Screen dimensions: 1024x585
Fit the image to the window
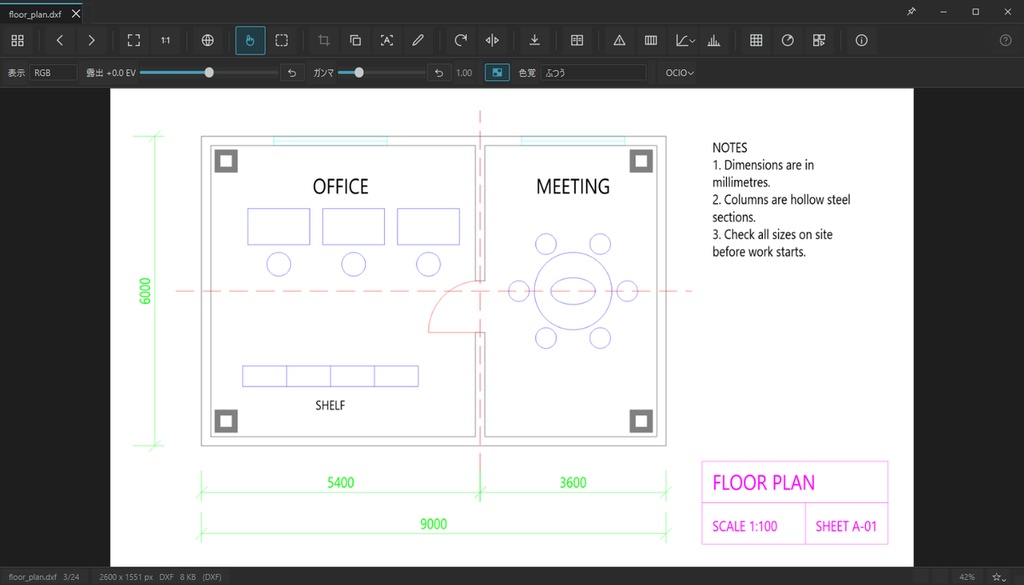tap(134, 40)
